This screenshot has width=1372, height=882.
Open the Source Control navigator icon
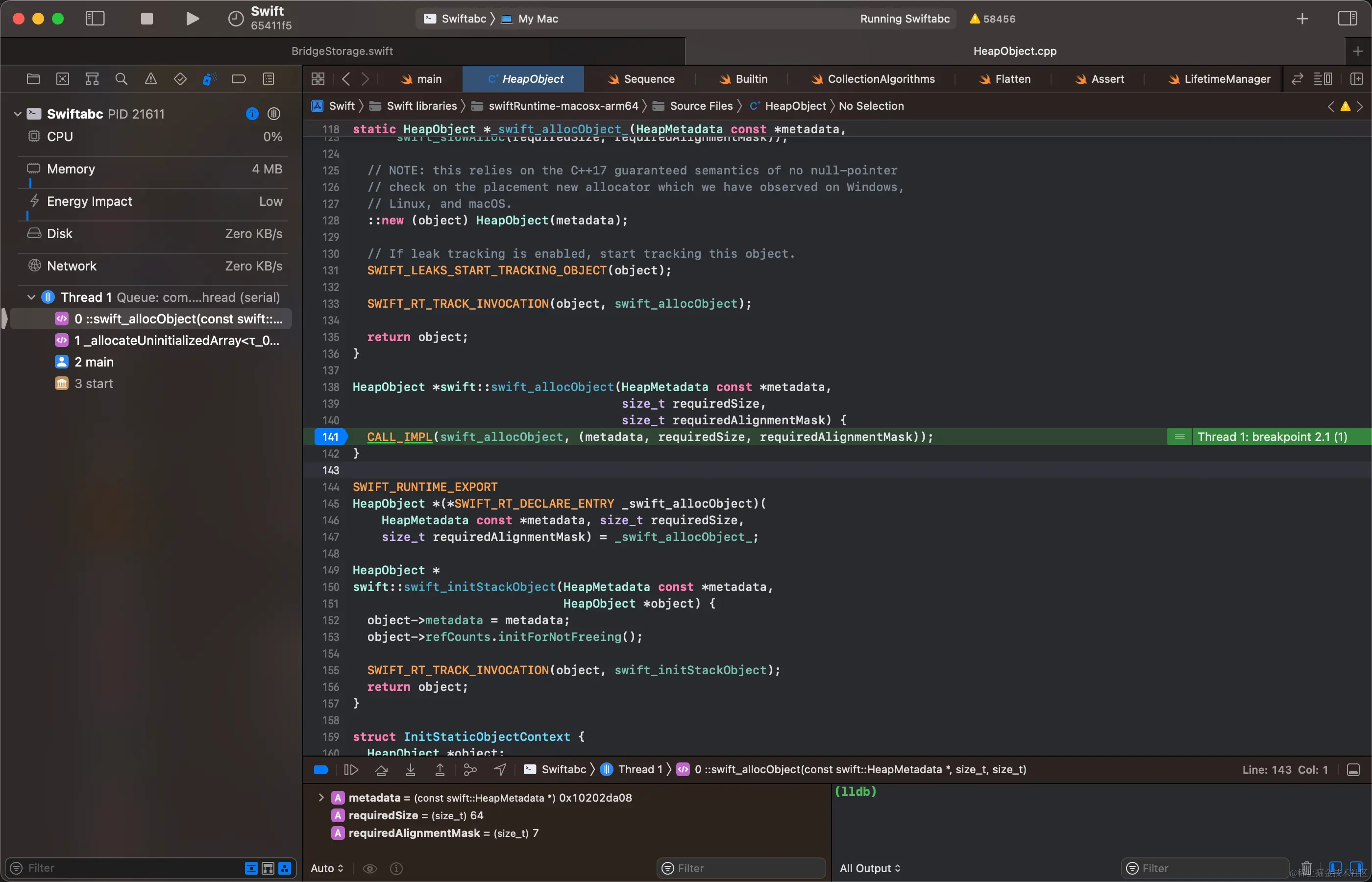click(x=62, y=79)
